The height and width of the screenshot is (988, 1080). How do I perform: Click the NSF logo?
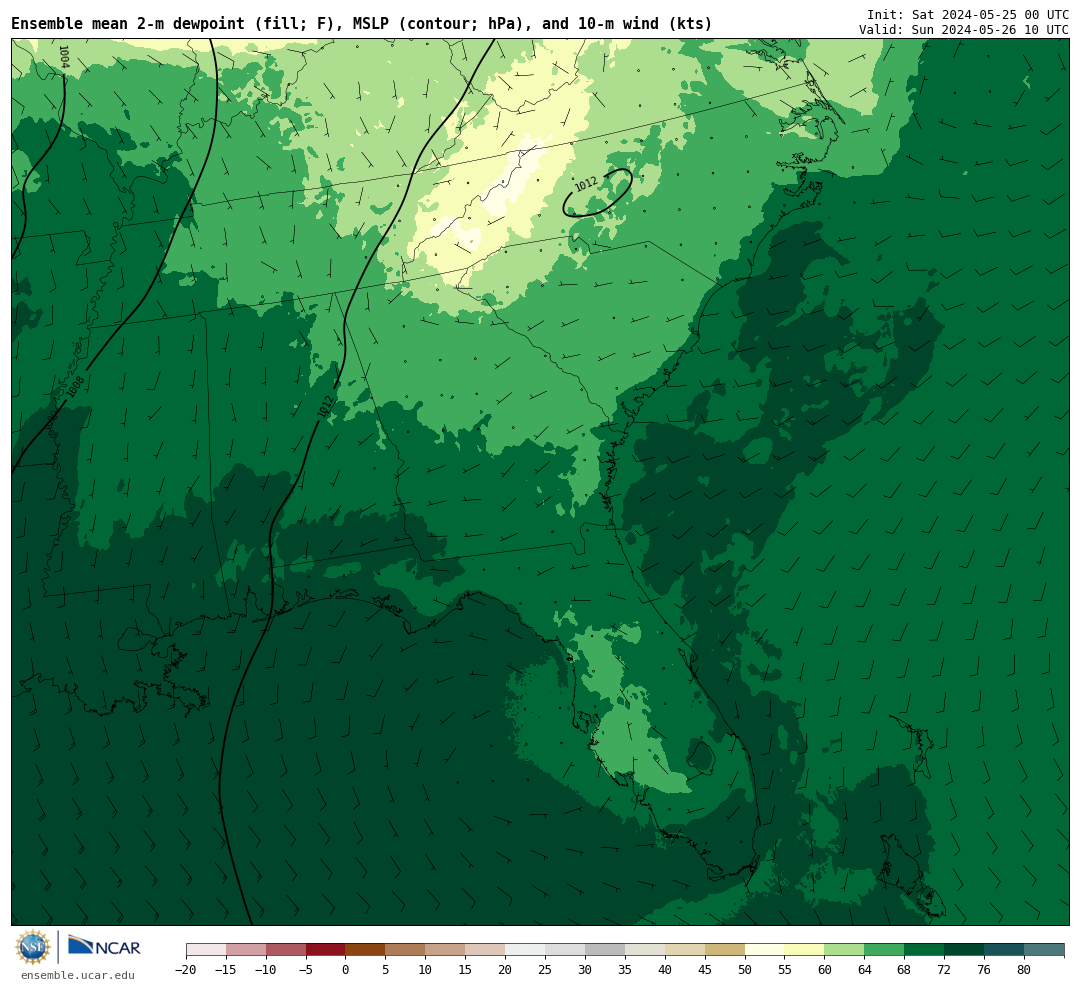tap(33, 947)
